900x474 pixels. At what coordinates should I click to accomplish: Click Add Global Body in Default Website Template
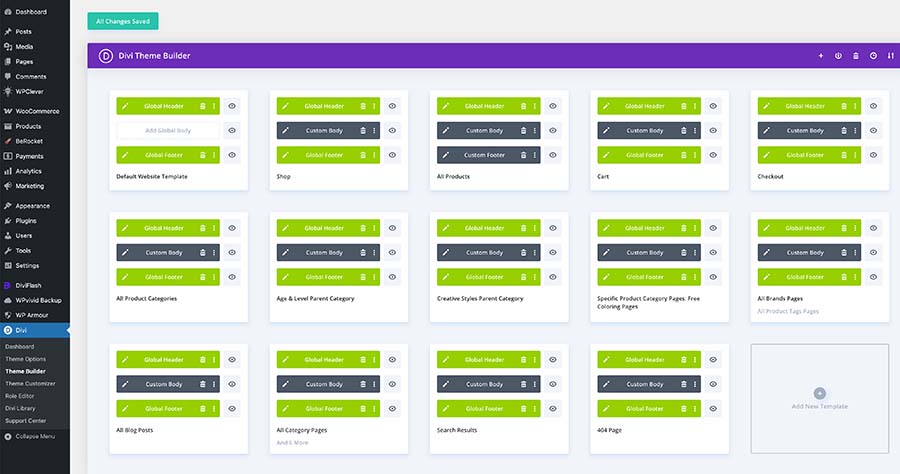tap(168, 130)
